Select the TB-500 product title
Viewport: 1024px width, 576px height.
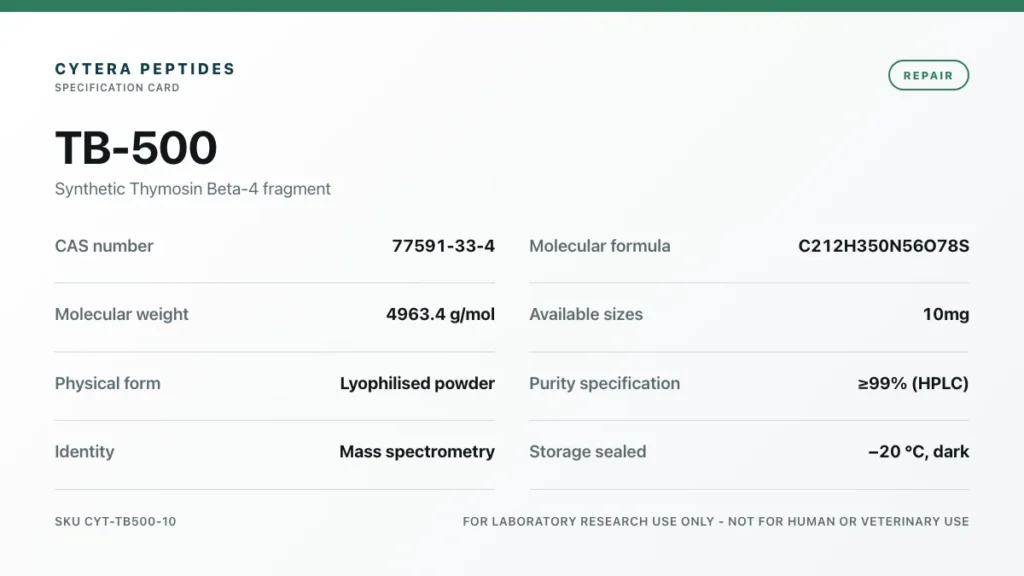click(136, 147)
